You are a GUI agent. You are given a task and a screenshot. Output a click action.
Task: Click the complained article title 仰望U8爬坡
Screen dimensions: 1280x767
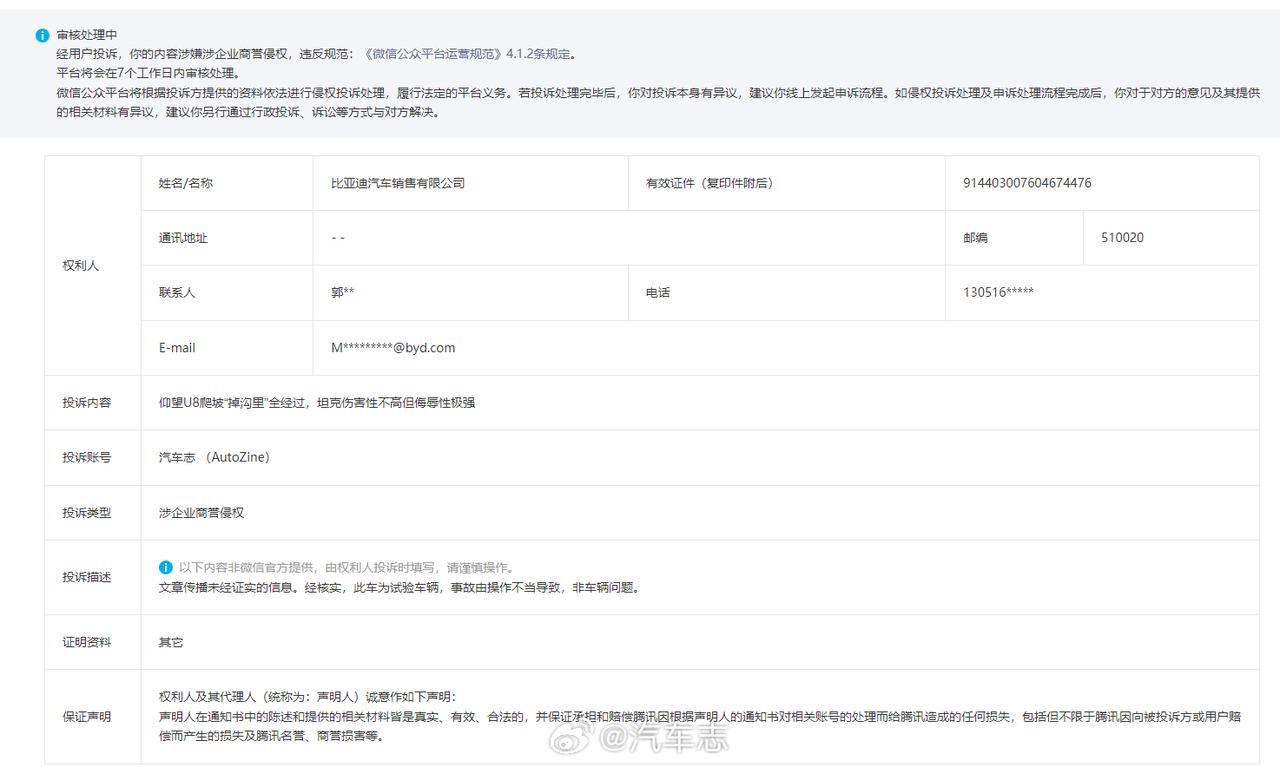coord(317,403)
